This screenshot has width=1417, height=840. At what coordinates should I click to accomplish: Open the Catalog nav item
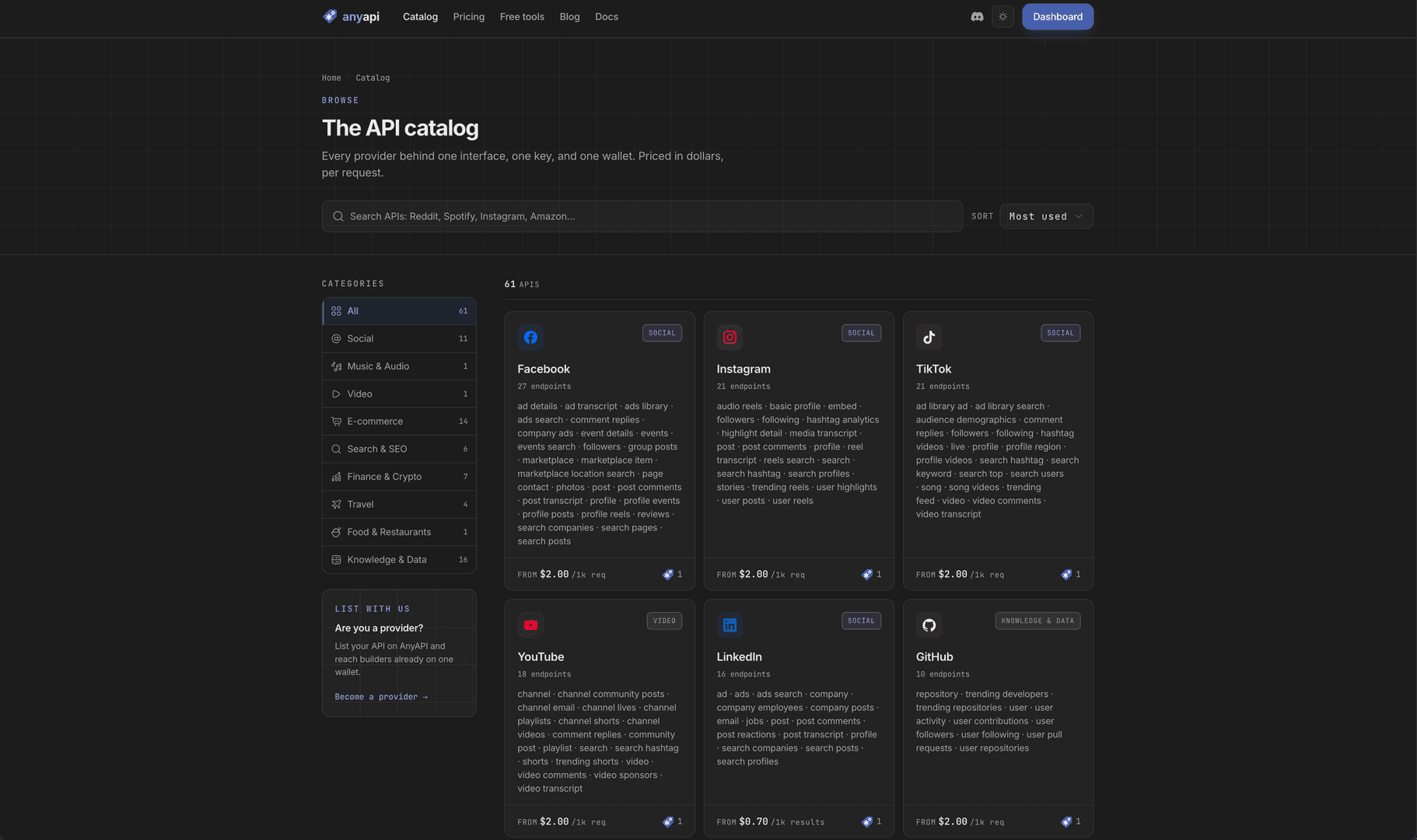[420, 16]
